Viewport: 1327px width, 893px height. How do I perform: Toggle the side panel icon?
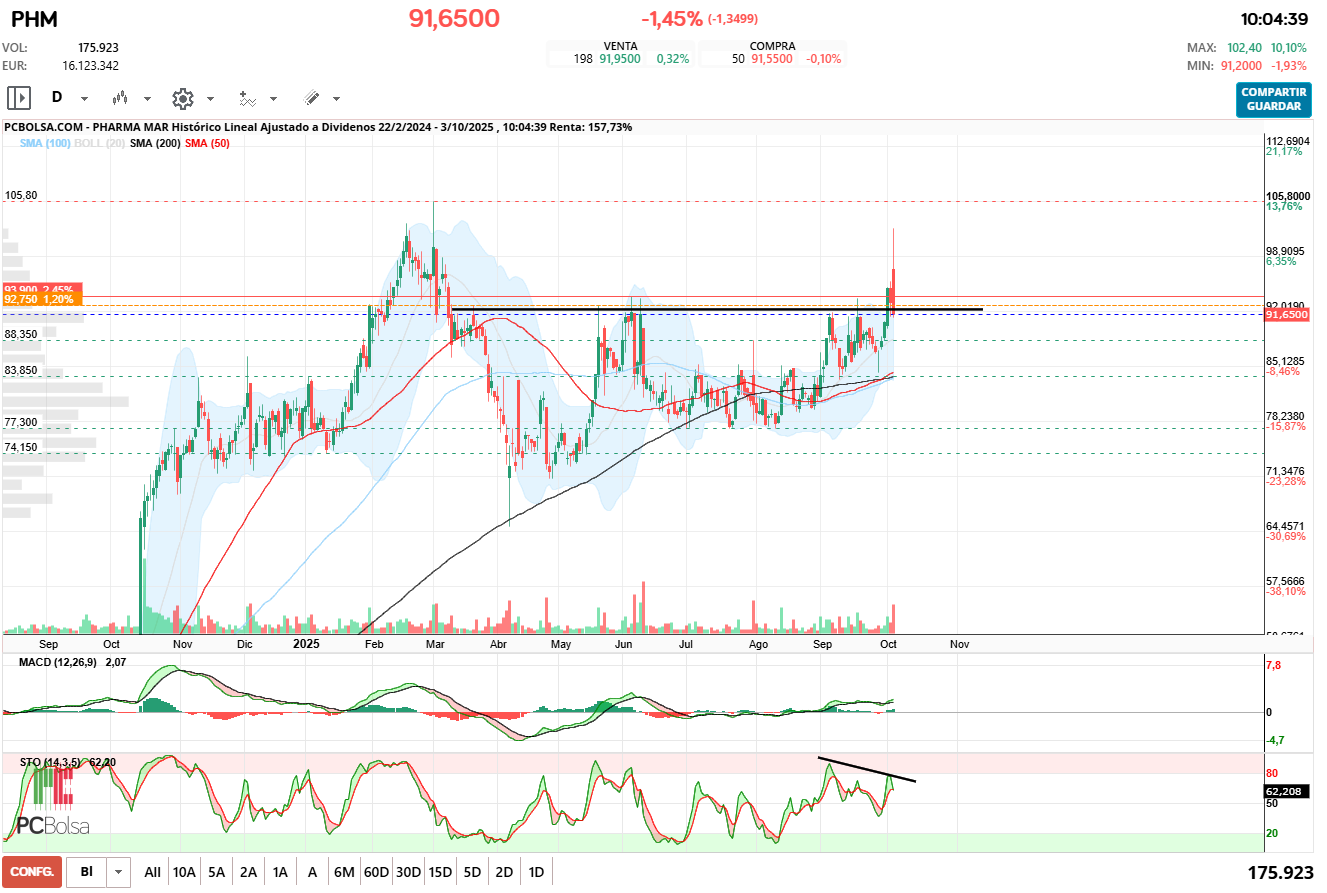point(19,98)
